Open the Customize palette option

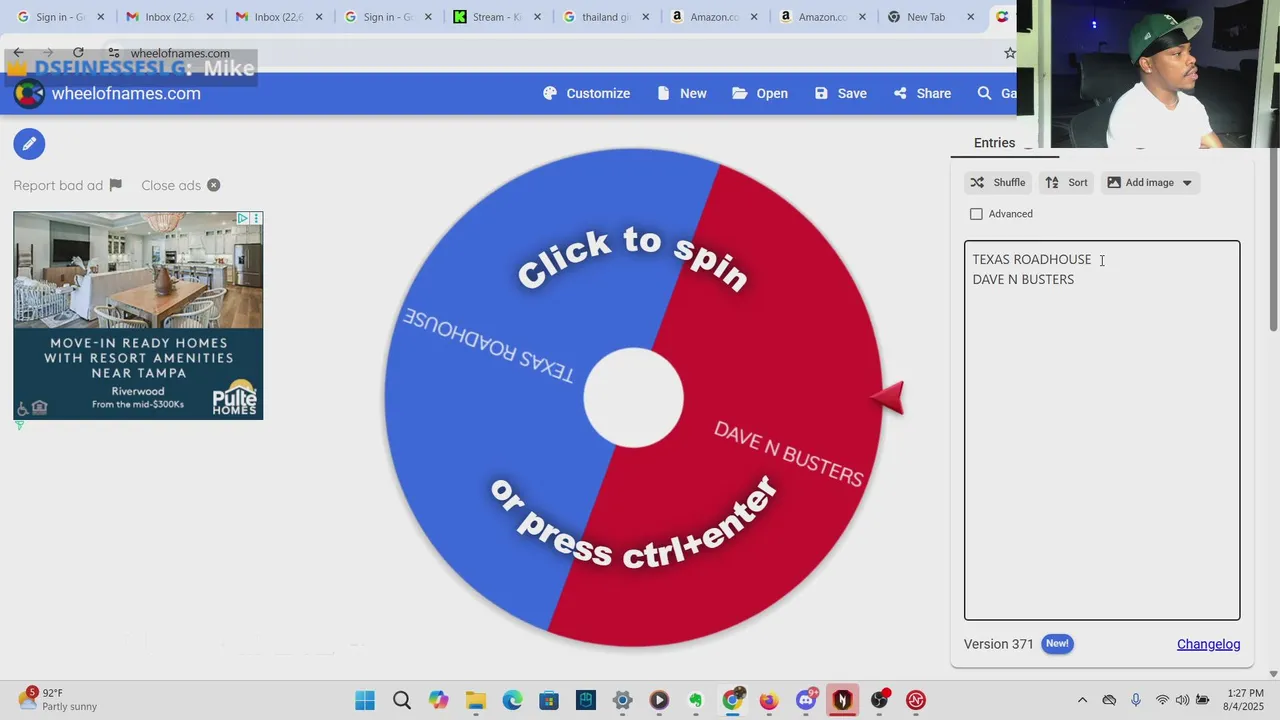pyautogui.click(x=587, y=93)
